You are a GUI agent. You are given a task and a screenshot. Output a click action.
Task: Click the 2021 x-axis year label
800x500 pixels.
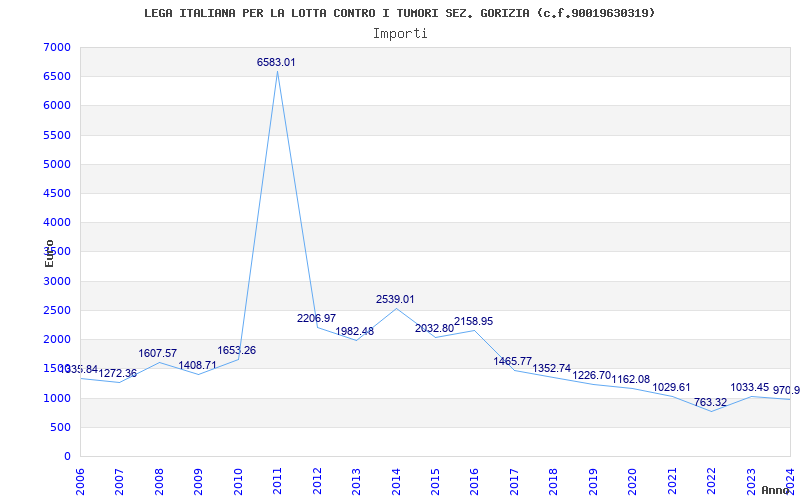click(672, 481)
